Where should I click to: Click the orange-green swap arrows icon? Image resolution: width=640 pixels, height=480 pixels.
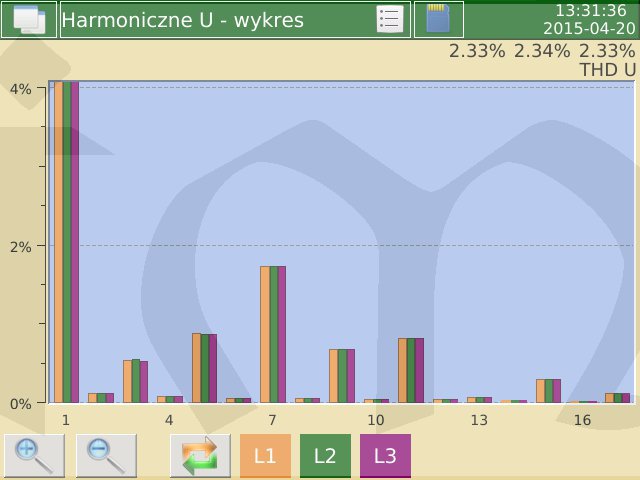(200, 456)
